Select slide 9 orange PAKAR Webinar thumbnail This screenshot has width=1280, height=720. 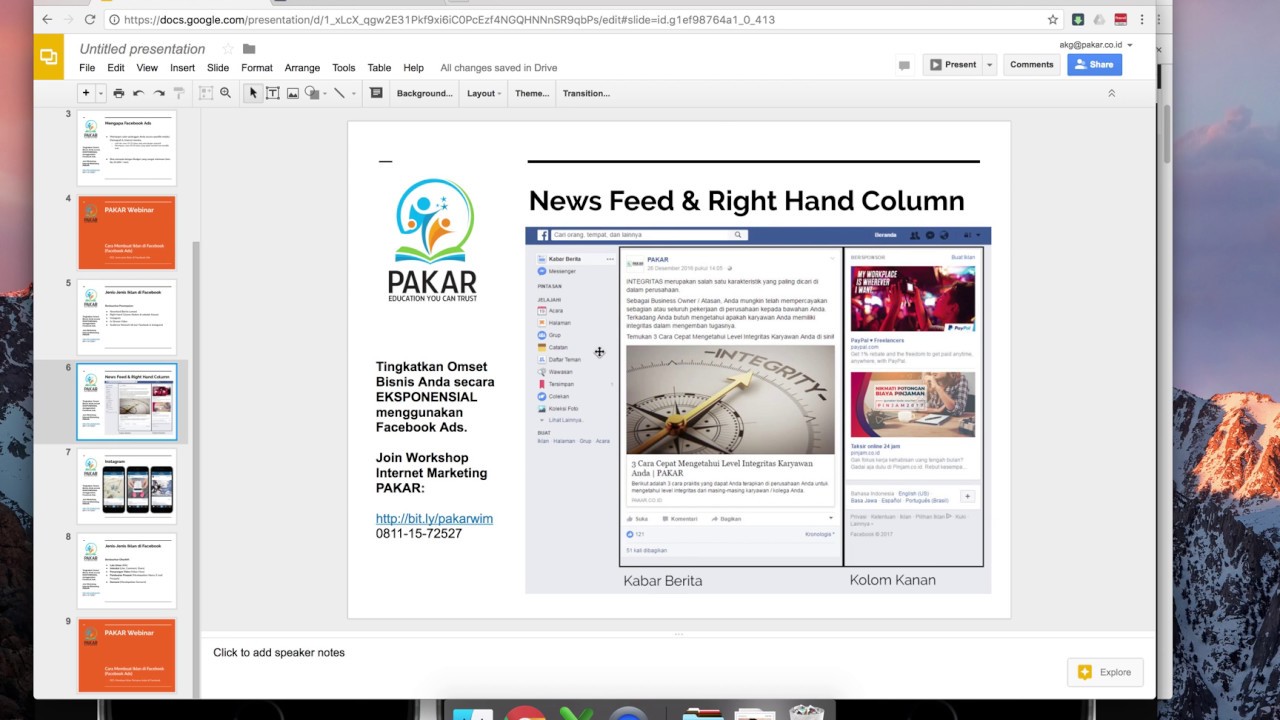pyautogui.click(x=127, y=655)
